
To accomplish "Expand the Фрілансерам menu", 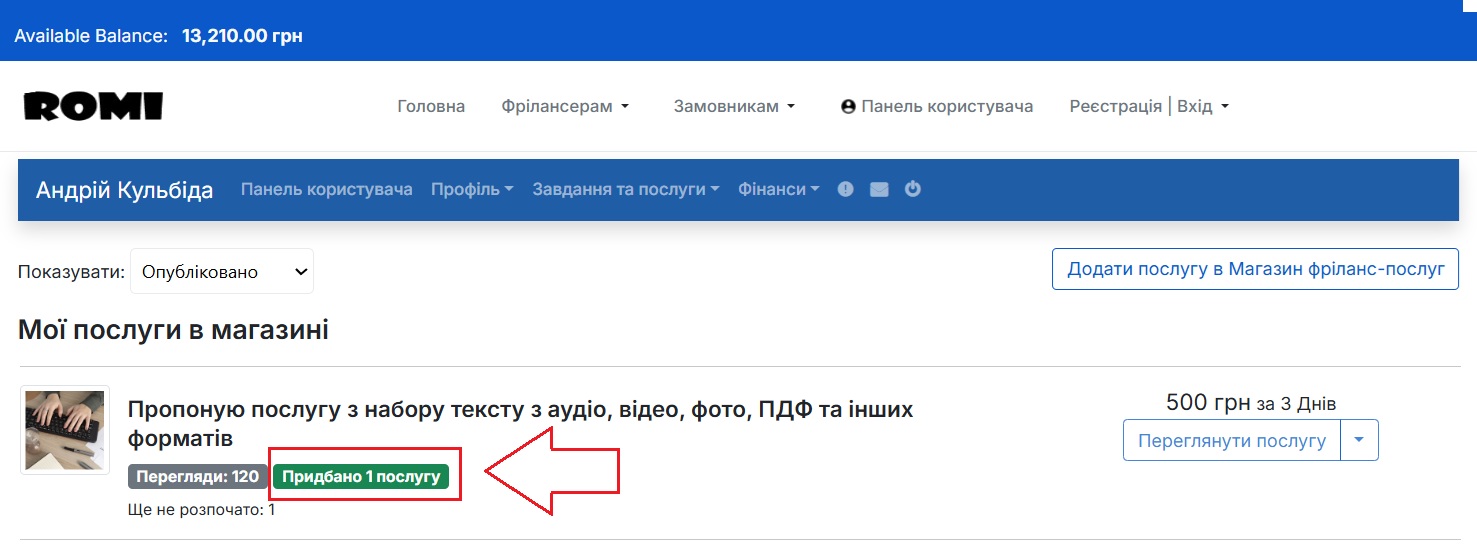I will tap(565, 106).
